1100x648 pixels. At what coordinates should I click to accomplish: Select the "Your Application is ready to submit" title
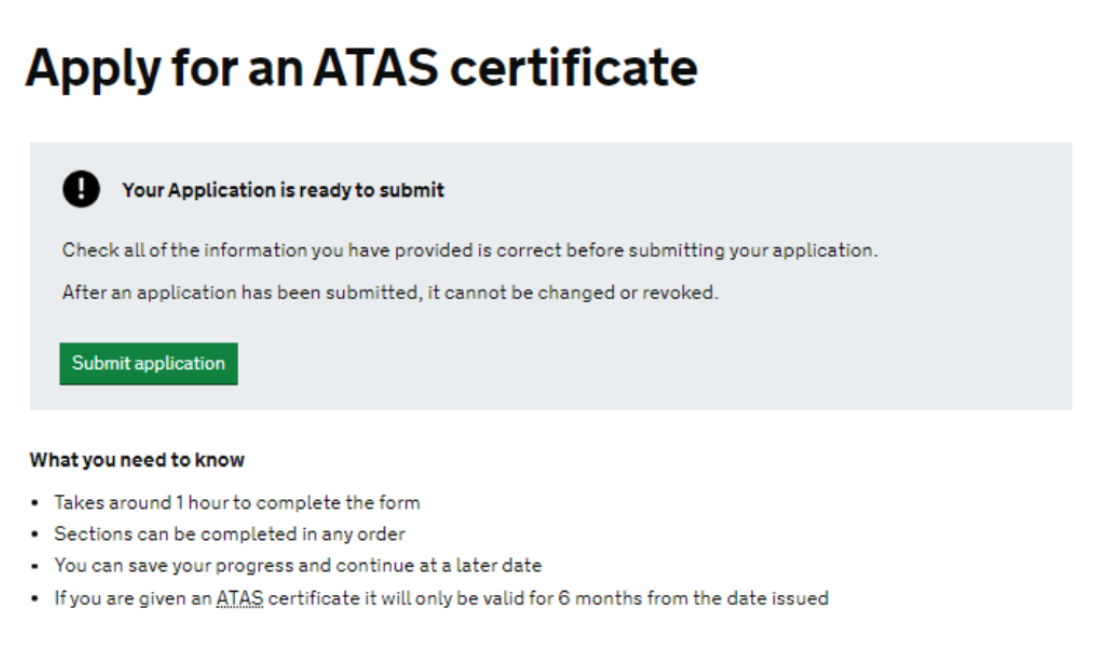283,190
